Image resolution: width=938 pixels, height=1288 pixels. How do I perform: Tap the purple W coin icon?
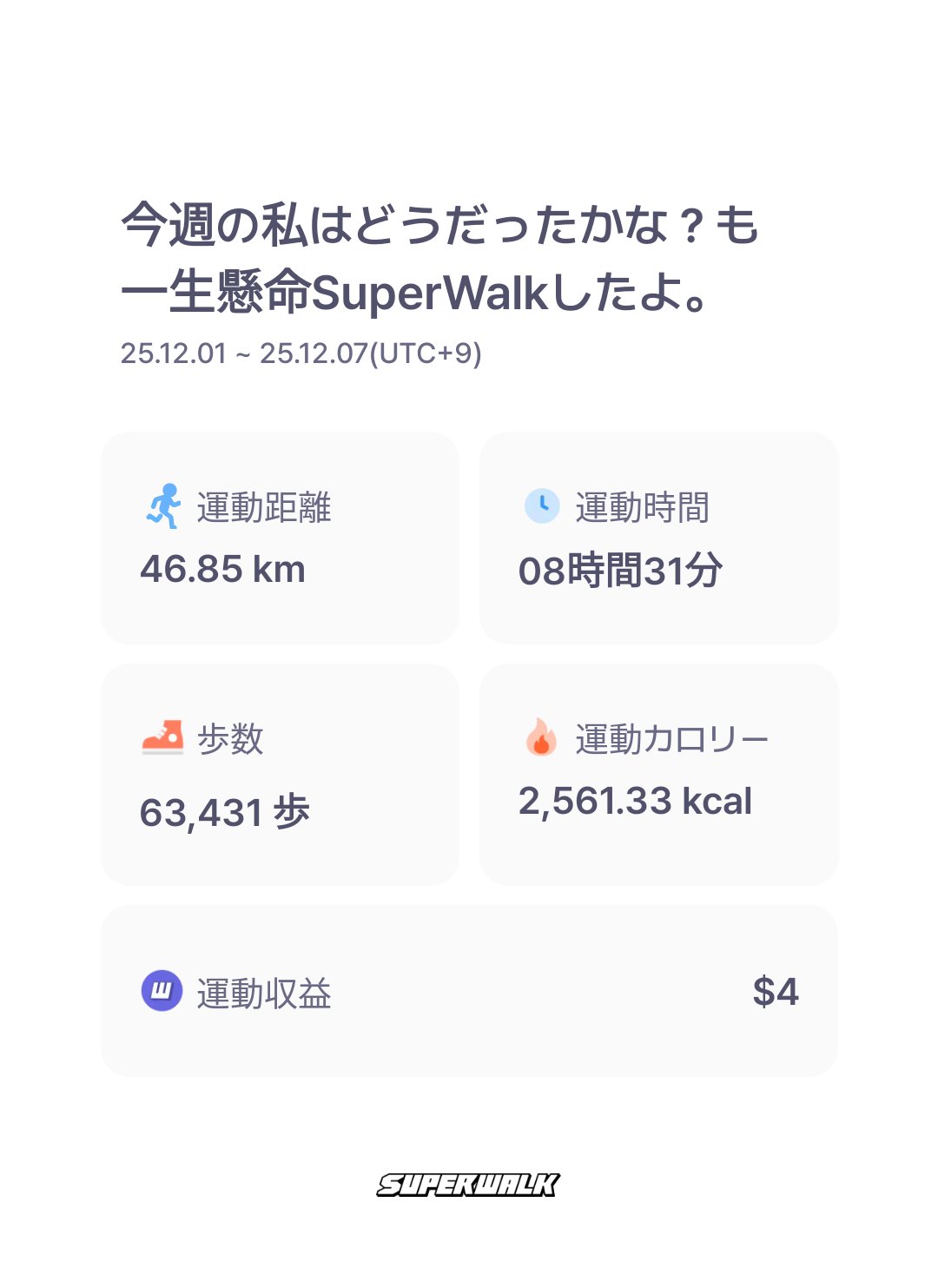(x=162, y=991)
